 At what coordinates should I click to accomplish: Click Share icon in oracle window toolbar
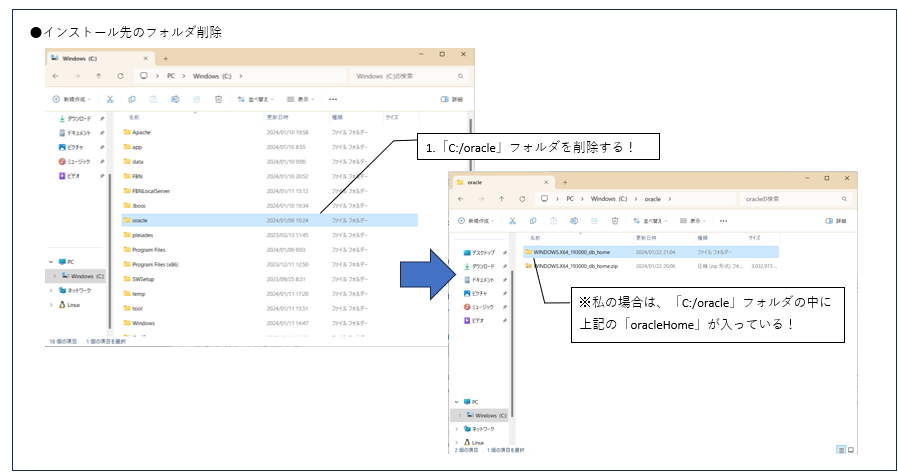tap(594, 221)
